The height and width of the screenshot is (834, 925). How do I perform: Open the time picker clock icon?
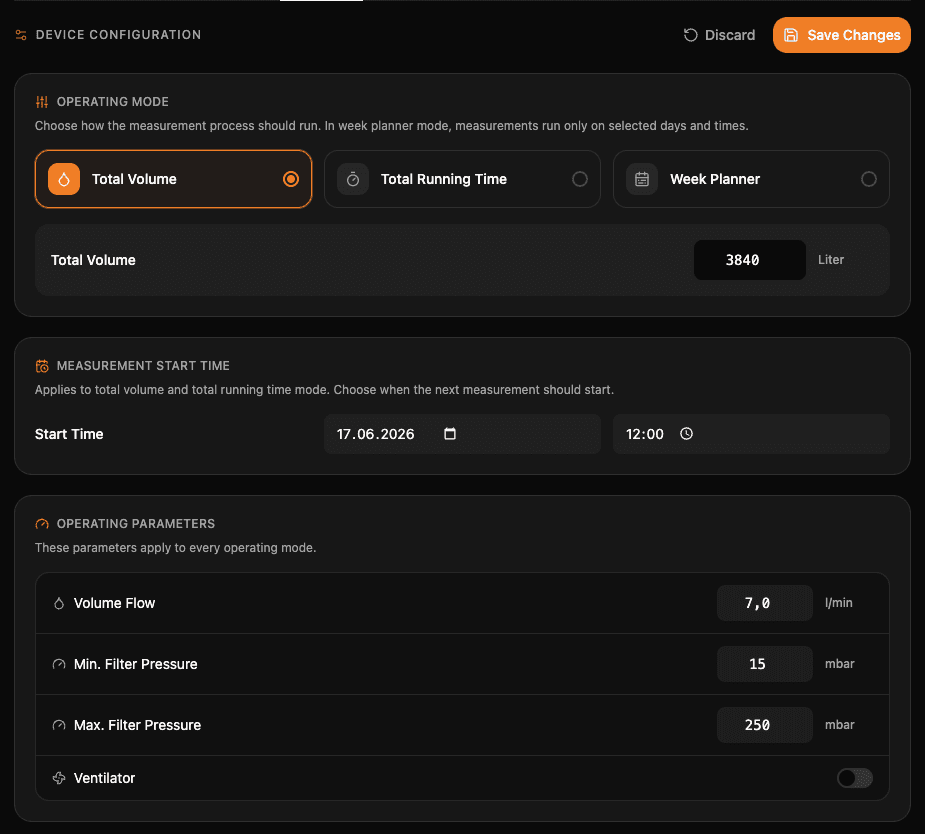(x=687, y=434)
